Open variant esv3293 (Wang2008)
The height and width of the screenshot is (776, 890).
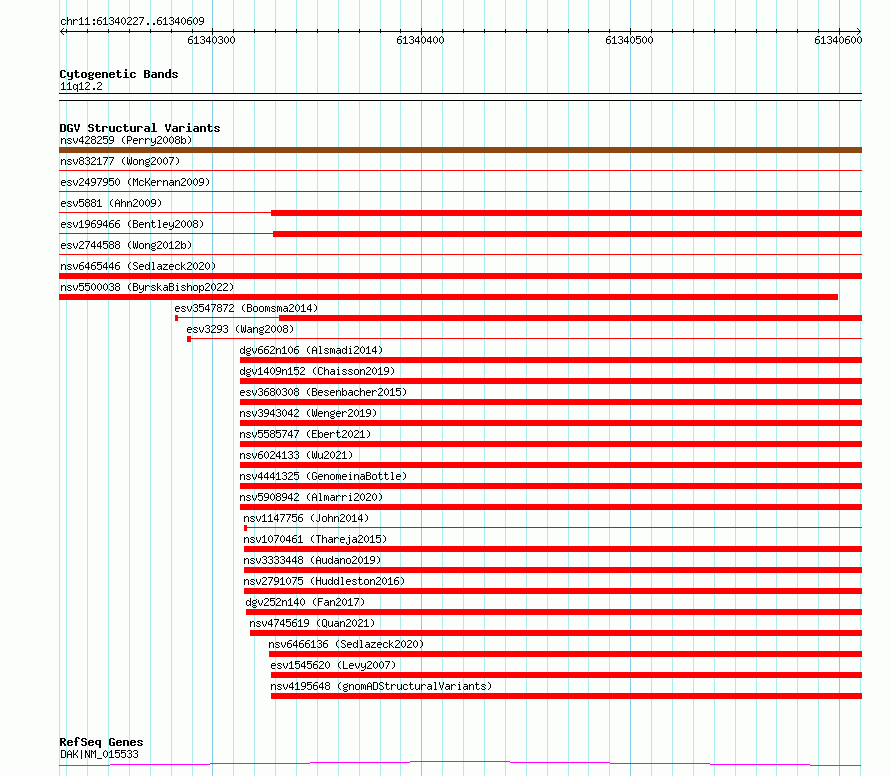tap(240, 329)
